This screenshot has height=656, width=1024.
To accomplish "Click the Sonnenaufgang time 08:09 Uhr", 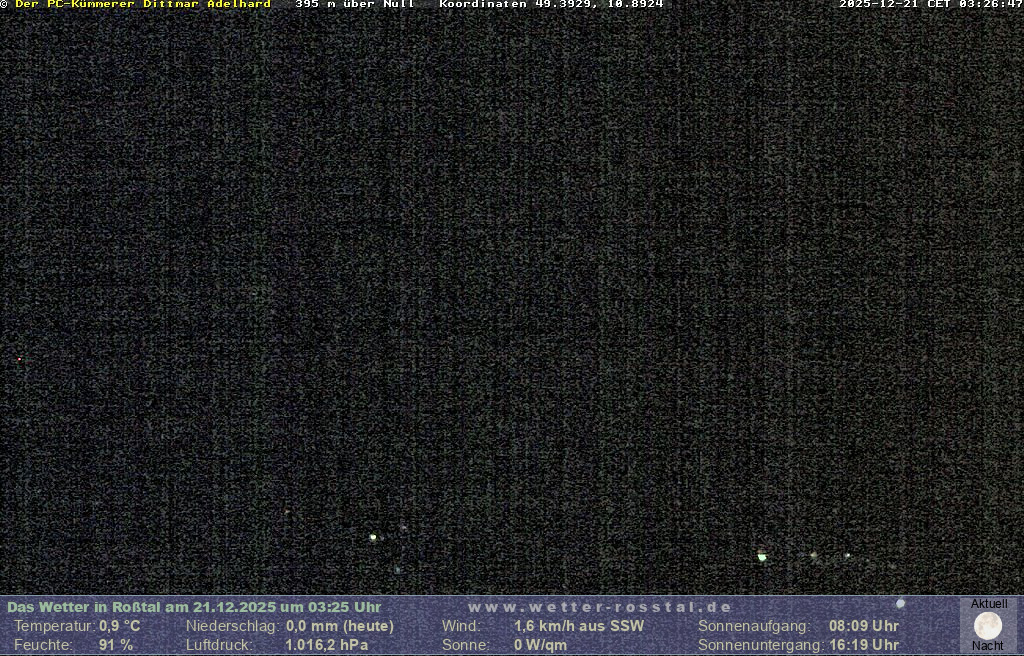I will pyautogui.click(x=863, y=626).
